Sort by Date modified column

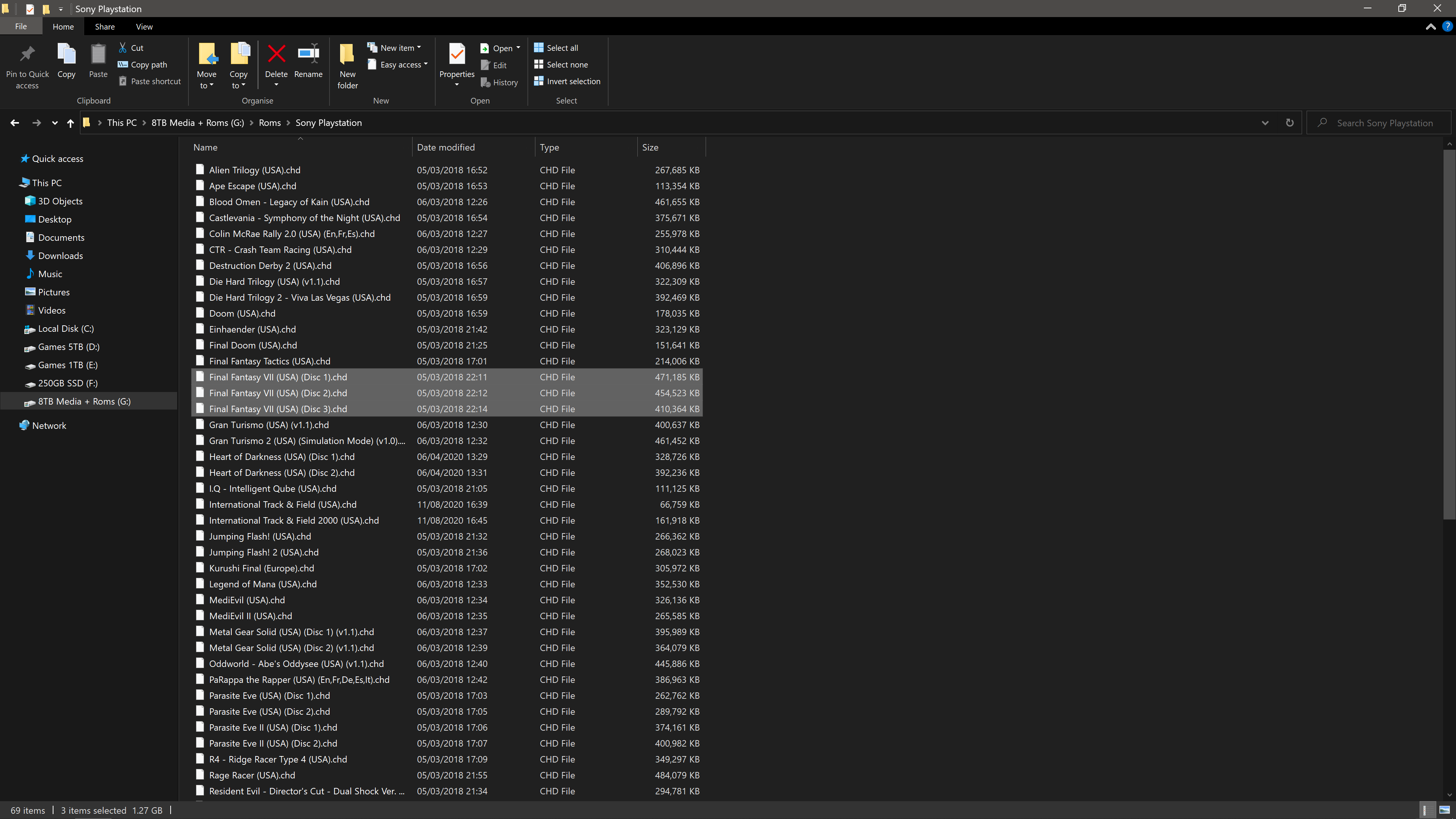(x=474, y=147)
